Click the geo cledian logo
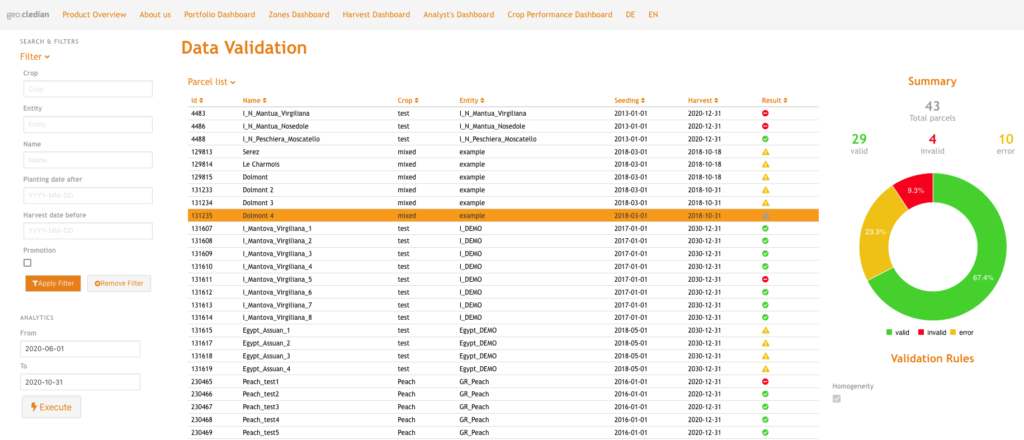 click(28, 14)
